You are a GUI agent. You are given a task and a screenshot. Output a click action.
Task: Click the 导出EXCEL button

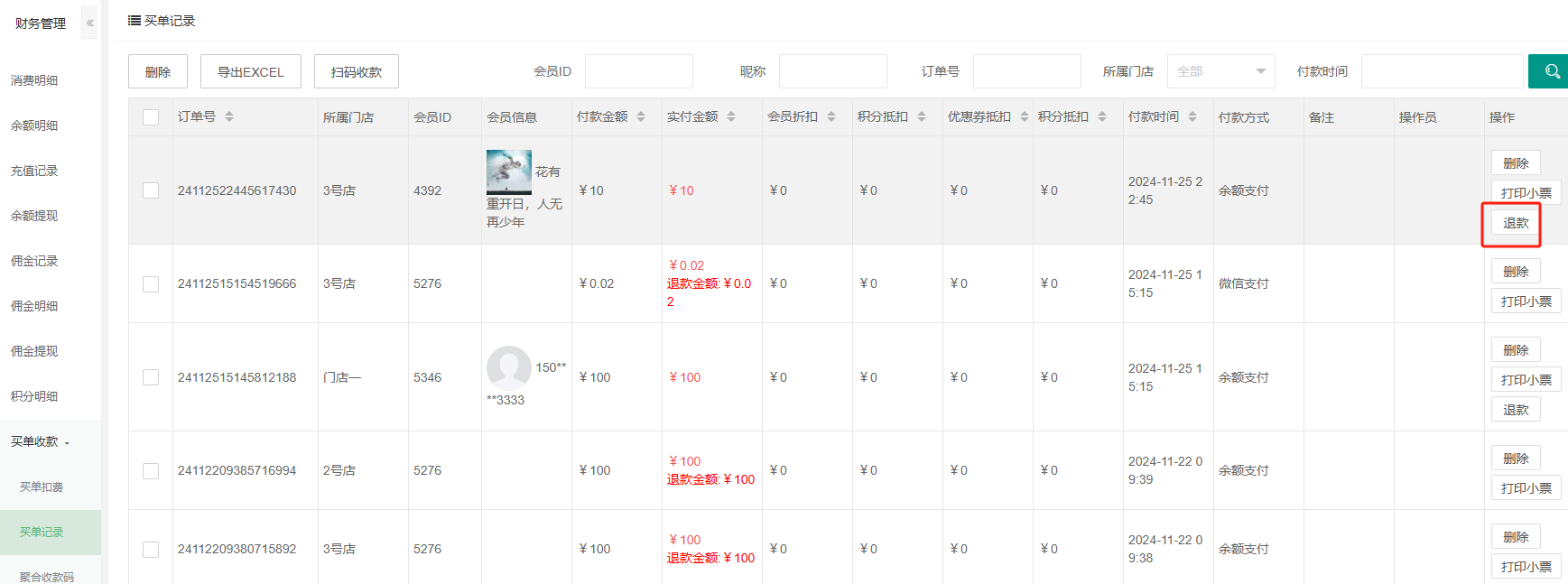[251, 71]
